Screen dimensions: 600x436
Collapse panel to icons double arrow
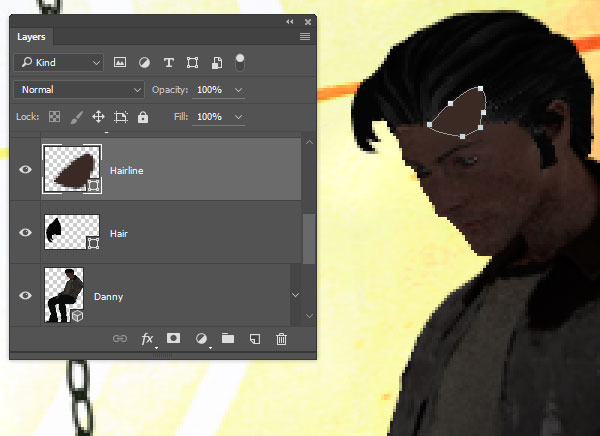pyautogui.click(x=290, y=22)
